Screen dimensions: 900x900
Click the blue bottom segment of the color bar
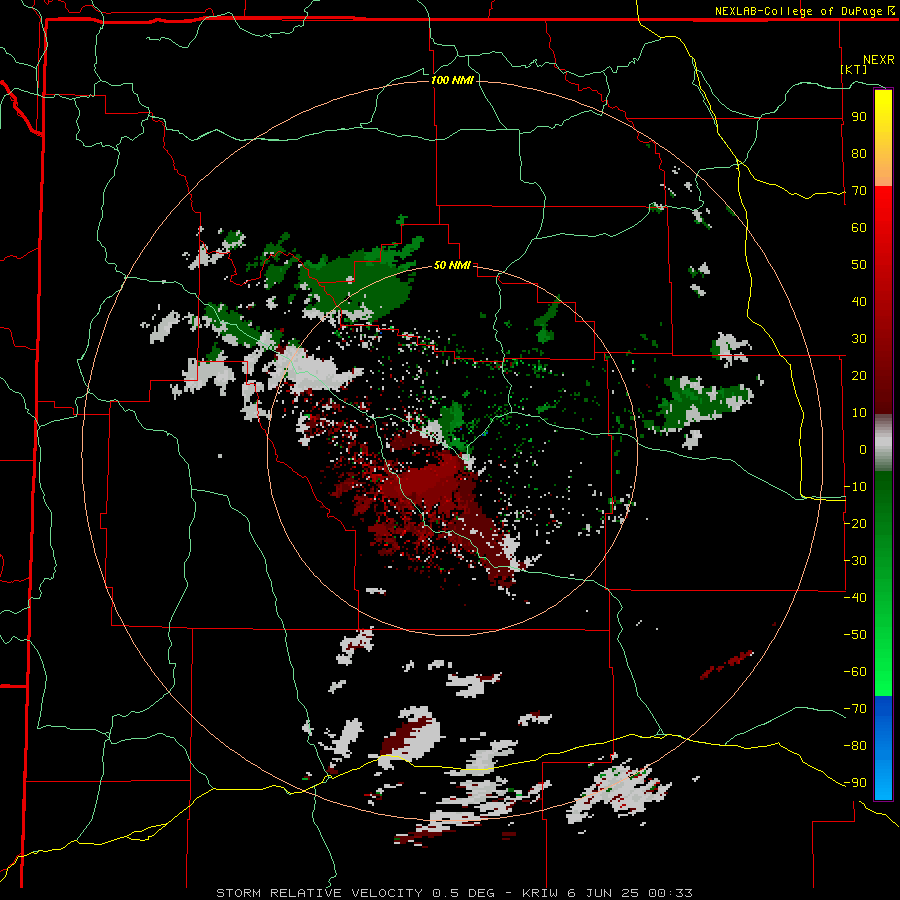[883, 747]
